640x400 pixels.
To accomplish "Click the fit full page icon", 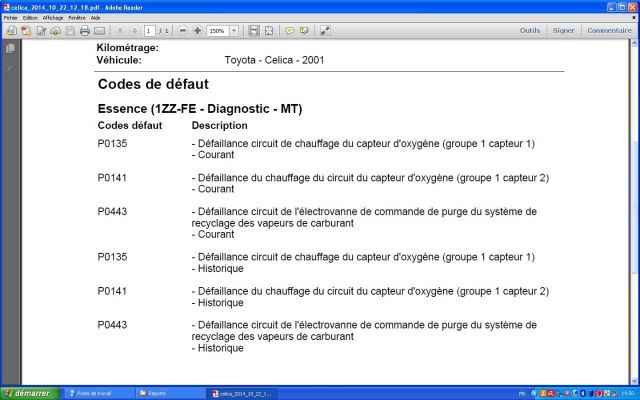I will click(x=269, y=31).
